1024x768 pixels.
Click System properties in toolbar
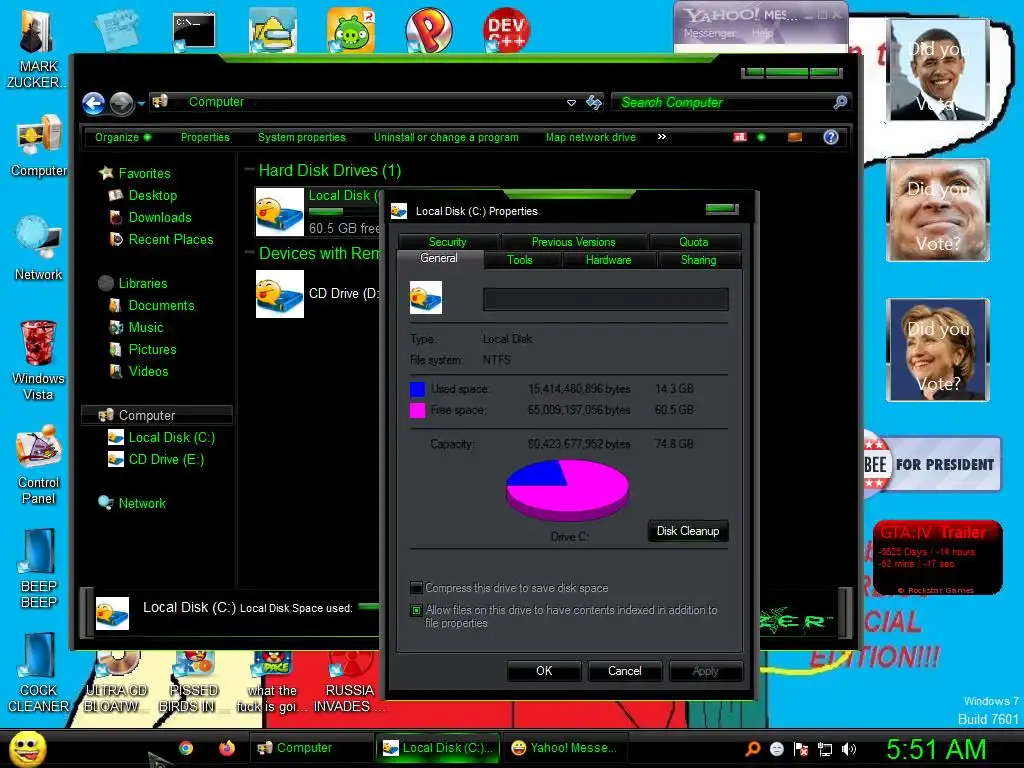click(302, 137)
